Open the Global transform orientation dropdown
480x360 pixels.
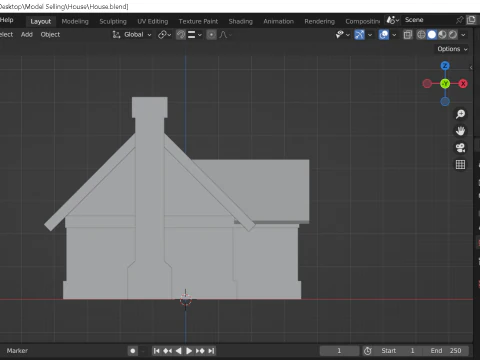132,35
